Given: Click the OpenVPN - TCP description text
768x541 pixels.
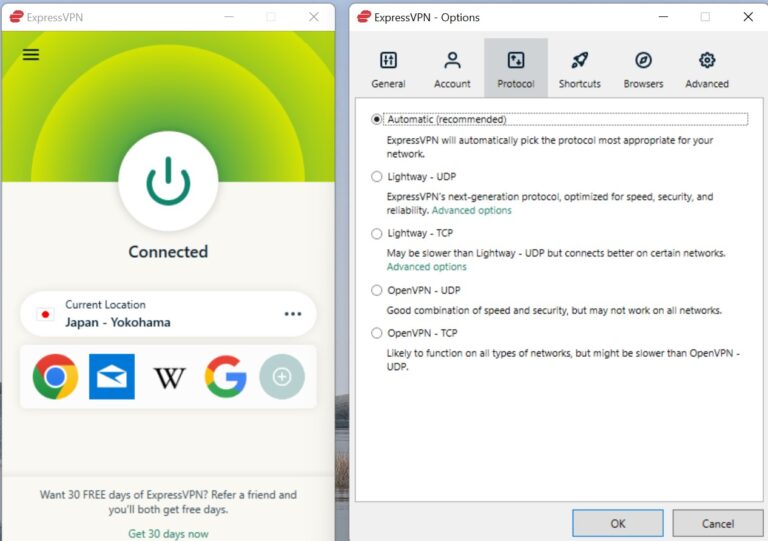Looking at the screenshot, I should [x=563, y=360].
